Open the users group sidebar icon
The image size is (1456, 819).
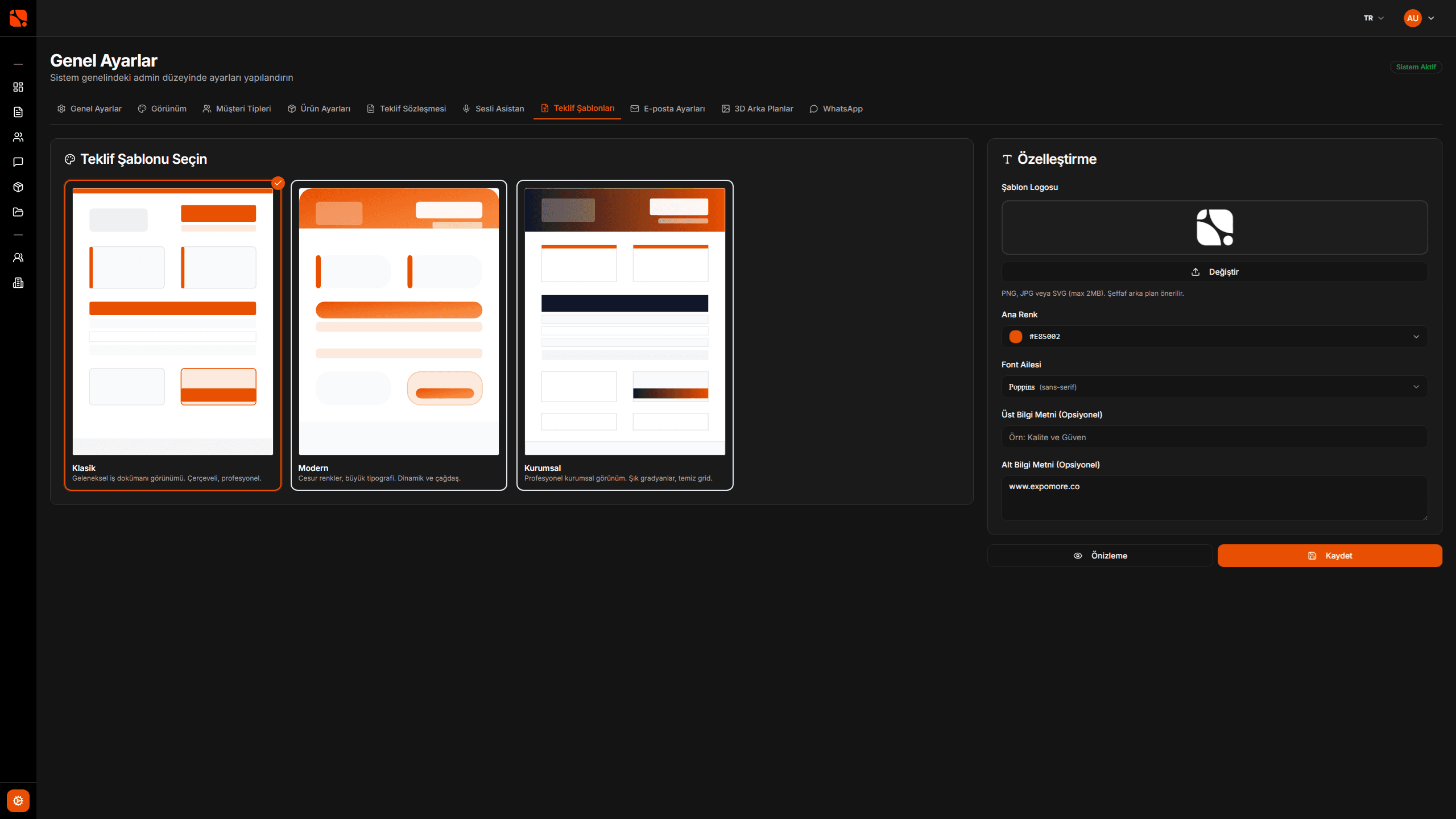[18, 137]
